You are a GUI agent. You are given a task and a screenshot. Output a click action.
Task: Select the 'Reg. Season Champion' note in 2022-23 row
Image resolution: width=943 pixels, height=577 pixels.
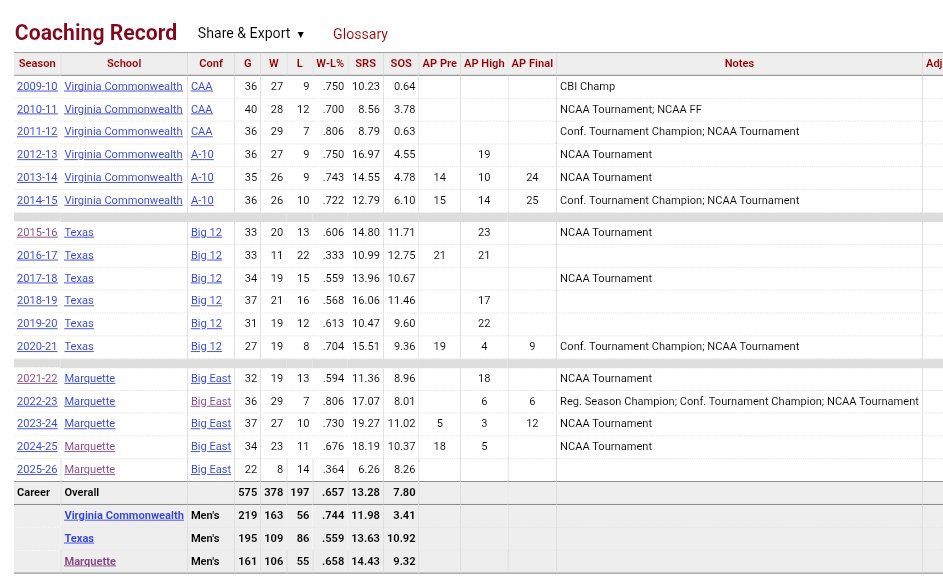[618, 401]
